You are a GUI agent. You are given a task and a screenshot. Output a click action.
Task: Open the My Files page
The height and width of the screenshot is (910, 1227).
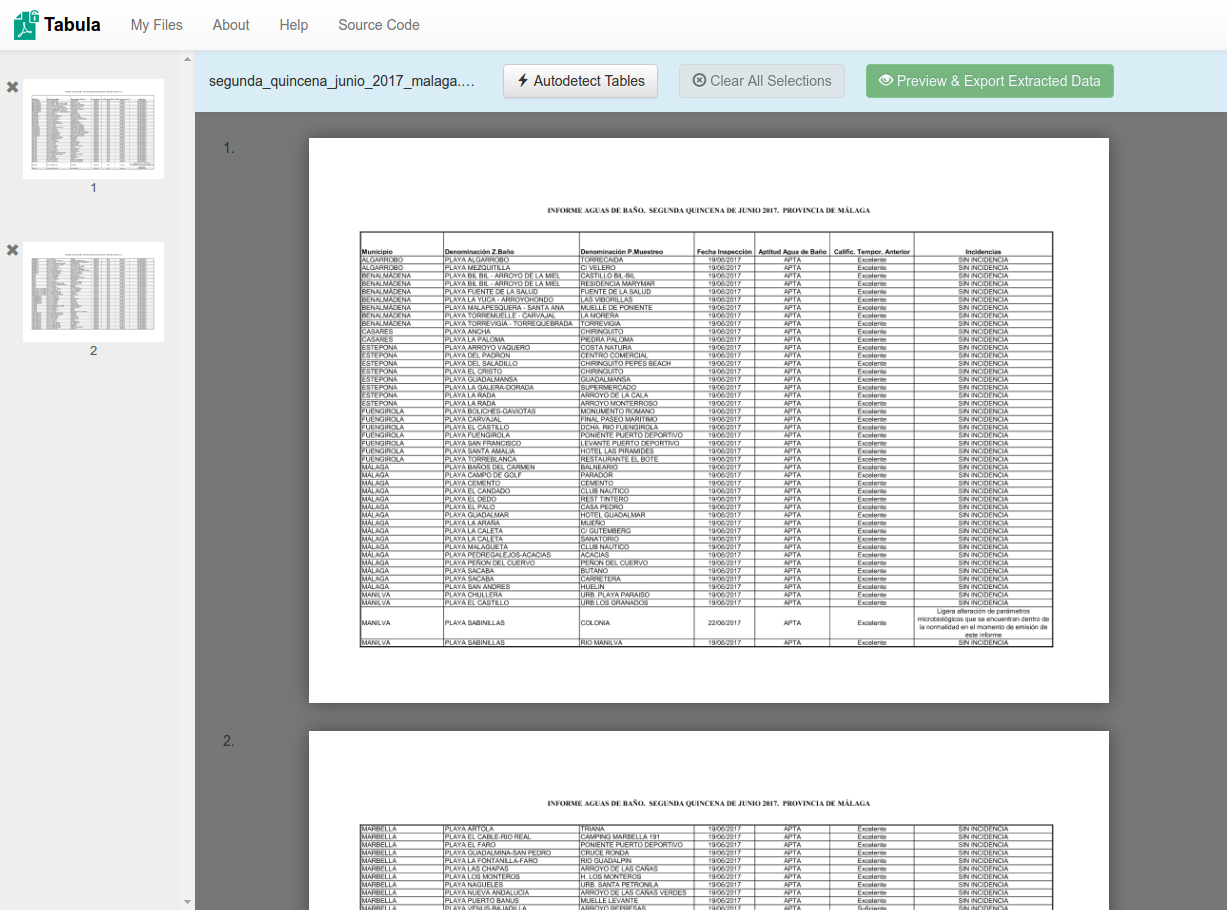click(x=156, y=24)
